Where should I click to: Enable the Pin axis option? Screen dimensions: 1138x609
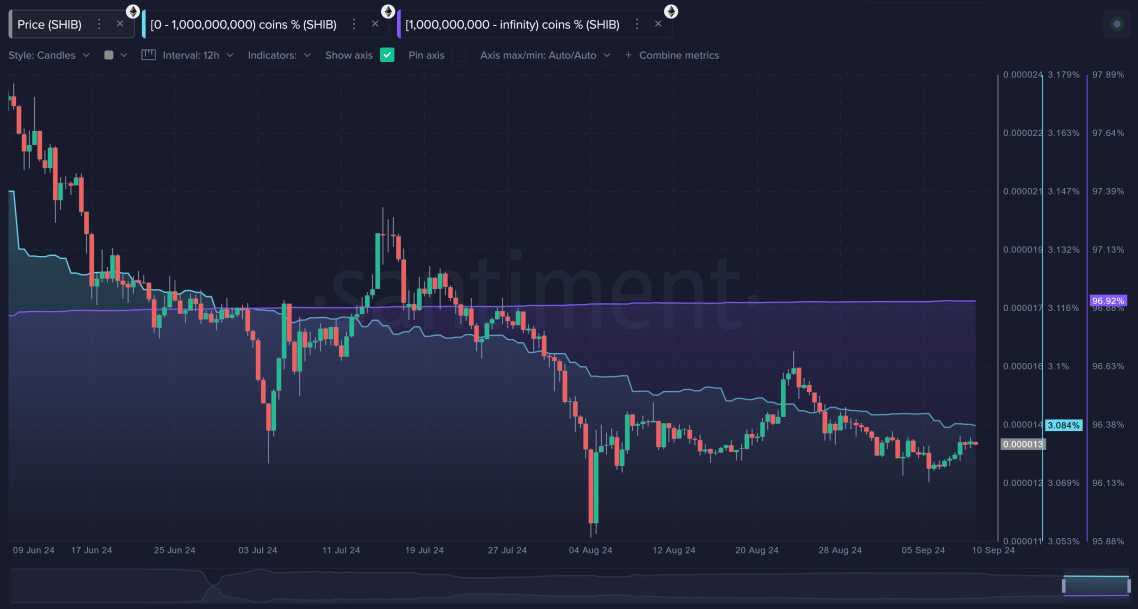(458, 55)
